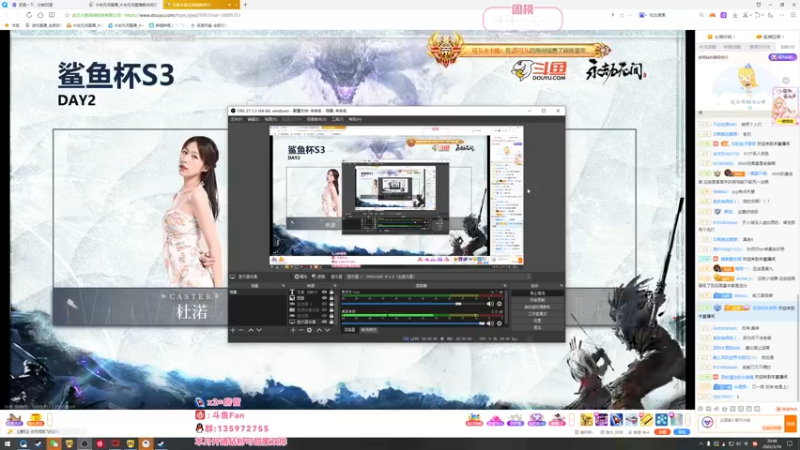Select the scene entry in OBS scenes list
This screenshot has height=450, width=800.
click(x=258, y=292)
